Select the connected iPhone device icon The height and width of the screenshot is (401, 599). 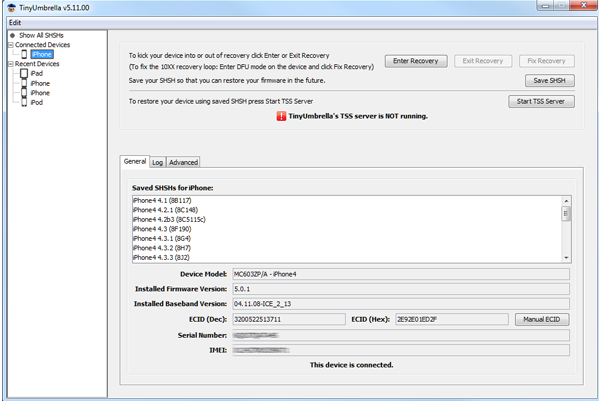point(24,54)
